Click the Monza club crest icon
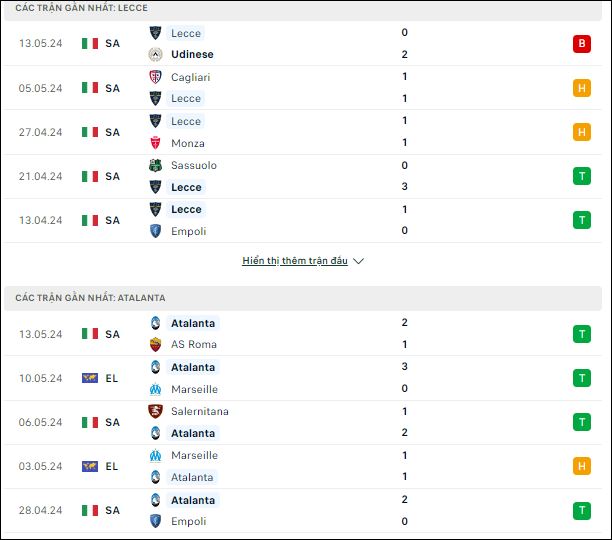Screen dimensions: 612x540 155,143
